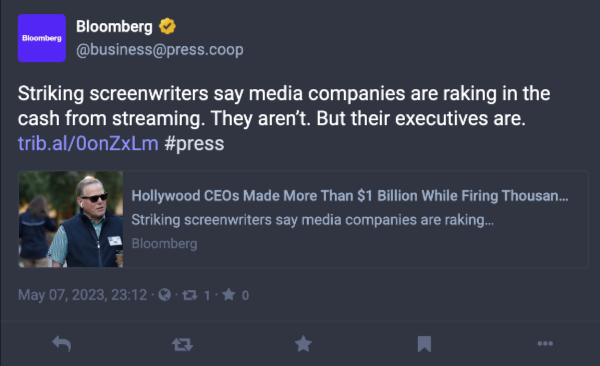Click the globe public visibility icon
Image resolution: width=600 pixels, height=366 pixels.
(165, 295)
